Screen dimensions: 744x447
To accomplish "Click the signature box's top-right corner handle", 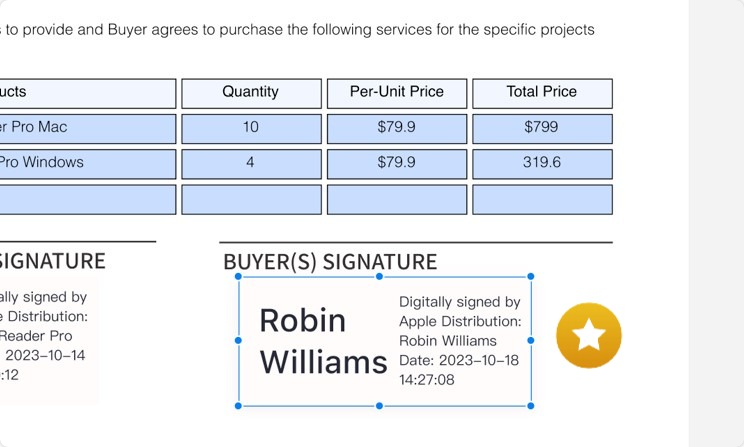I will point(531,276).
